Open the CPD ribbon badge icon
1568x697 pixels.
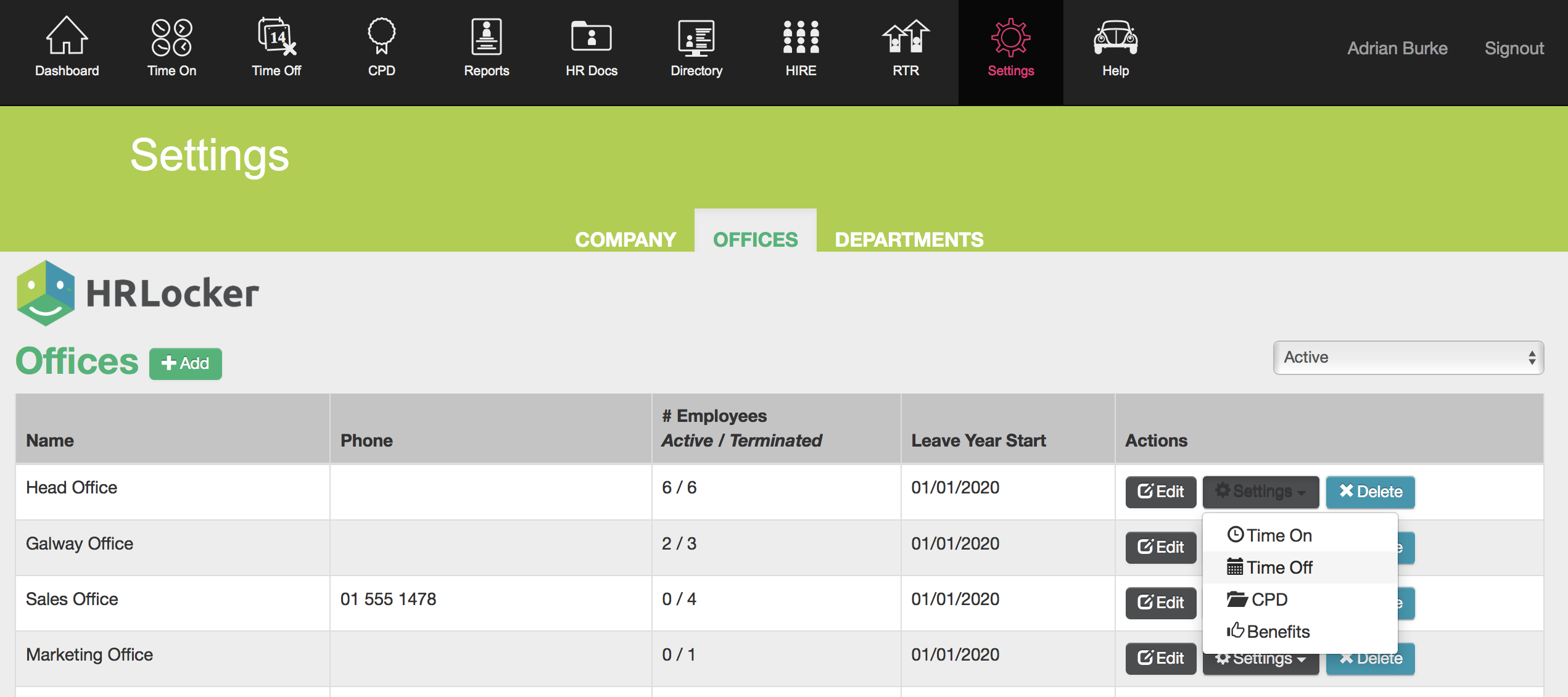tap(381, 37)
